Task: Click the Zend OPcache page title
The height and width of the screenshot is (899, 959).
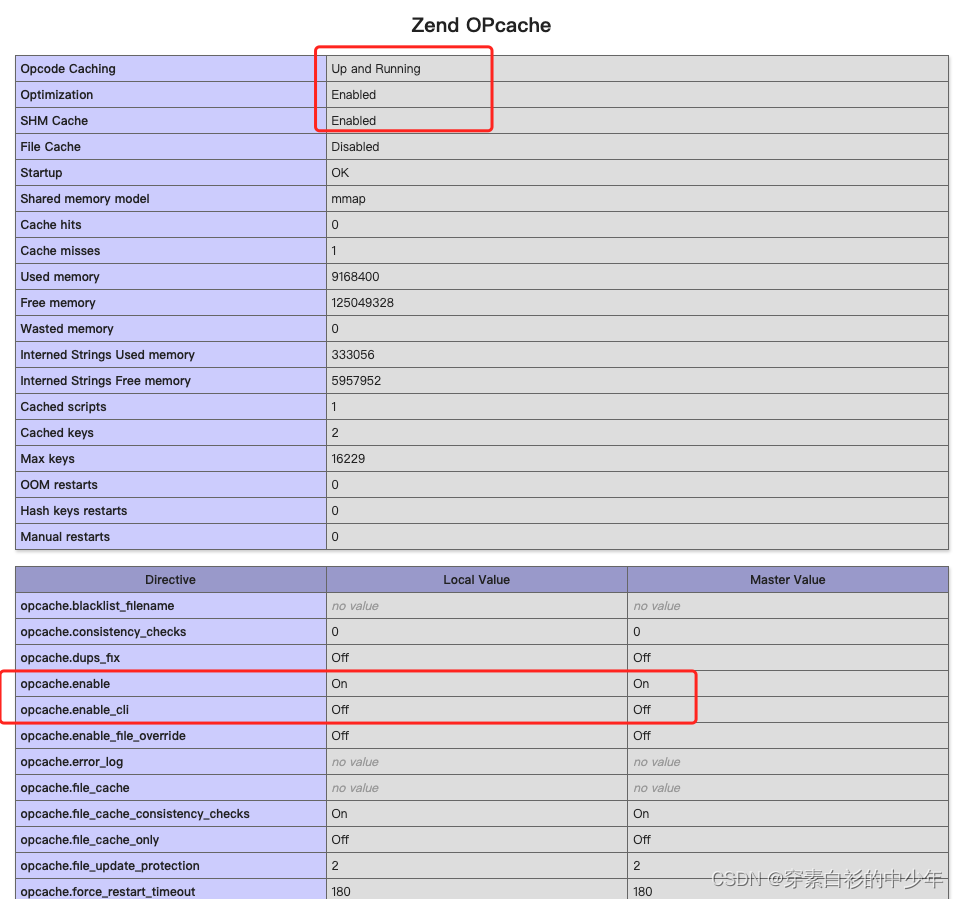Action: pos(480,25)
